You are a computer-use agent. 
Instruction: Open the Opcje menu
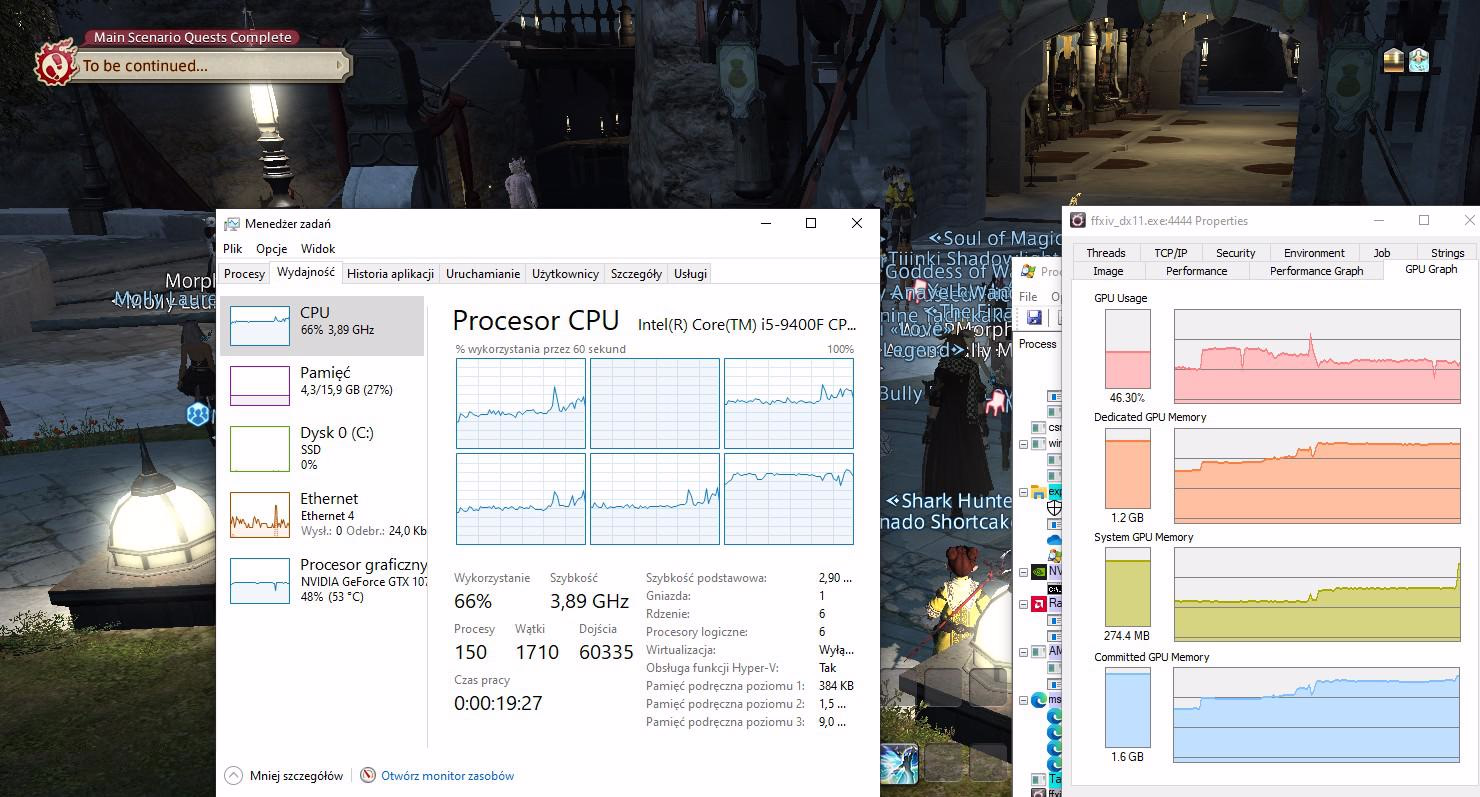[x=271, y=249]
